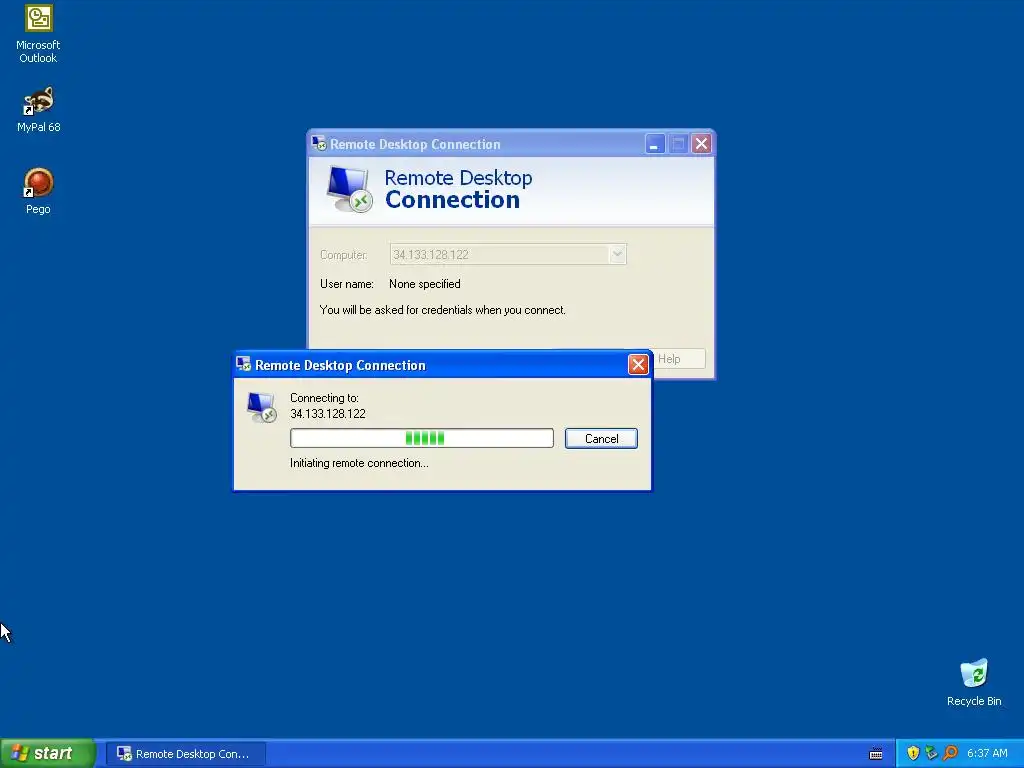Click the connection progress bar
The width and height of the screenshot is (1024, 768).
[422, 438]
